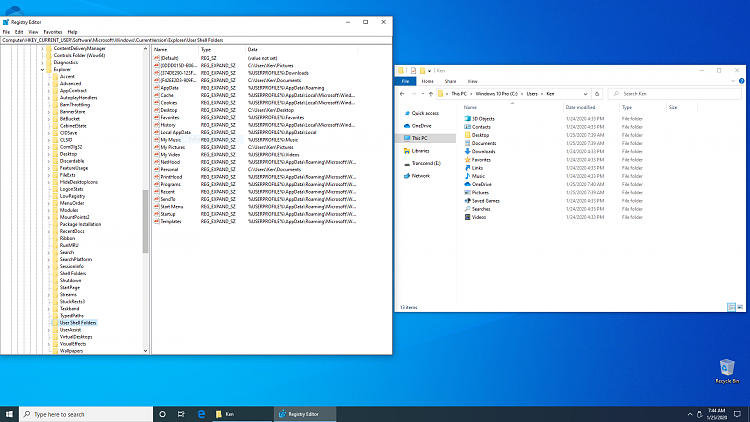Switch to Registry Editor taskbar button

tap(305, 414)
